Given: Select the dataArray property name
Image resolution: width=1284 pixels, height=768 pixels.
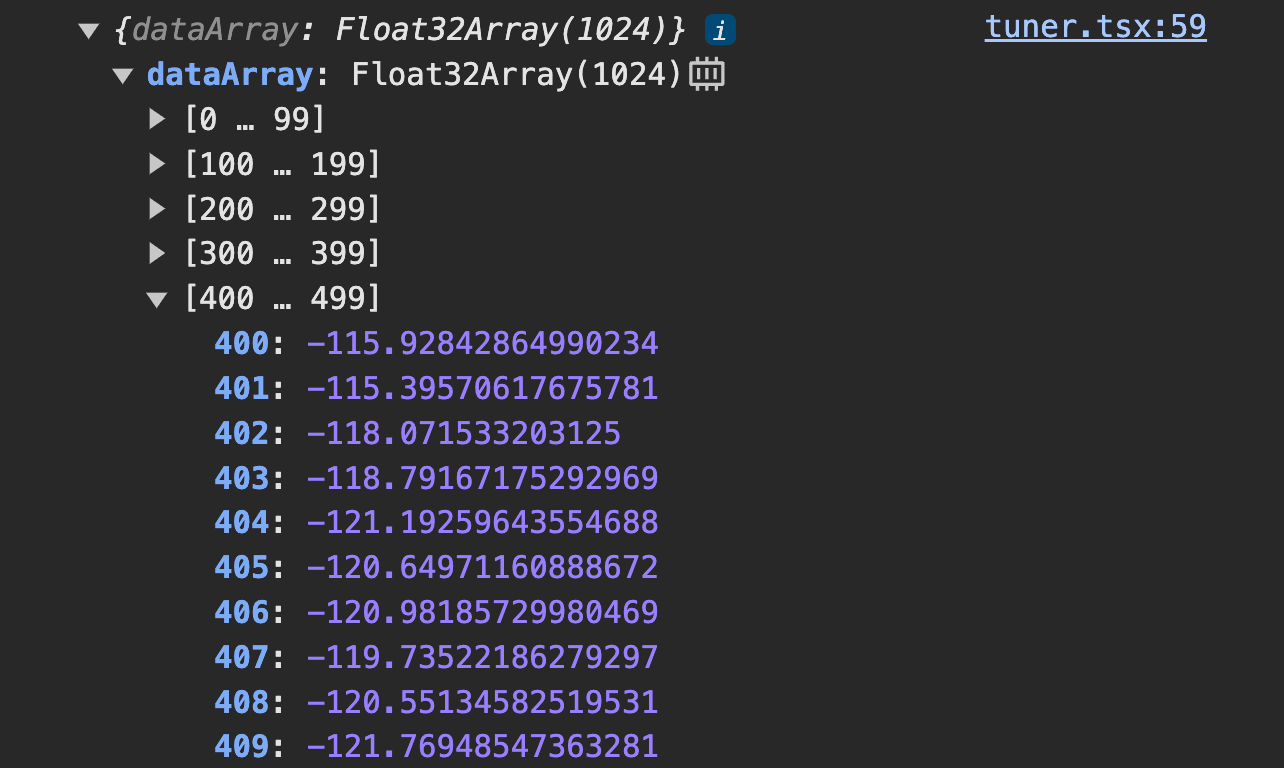Looking at the screenshot, I should 229,74.
